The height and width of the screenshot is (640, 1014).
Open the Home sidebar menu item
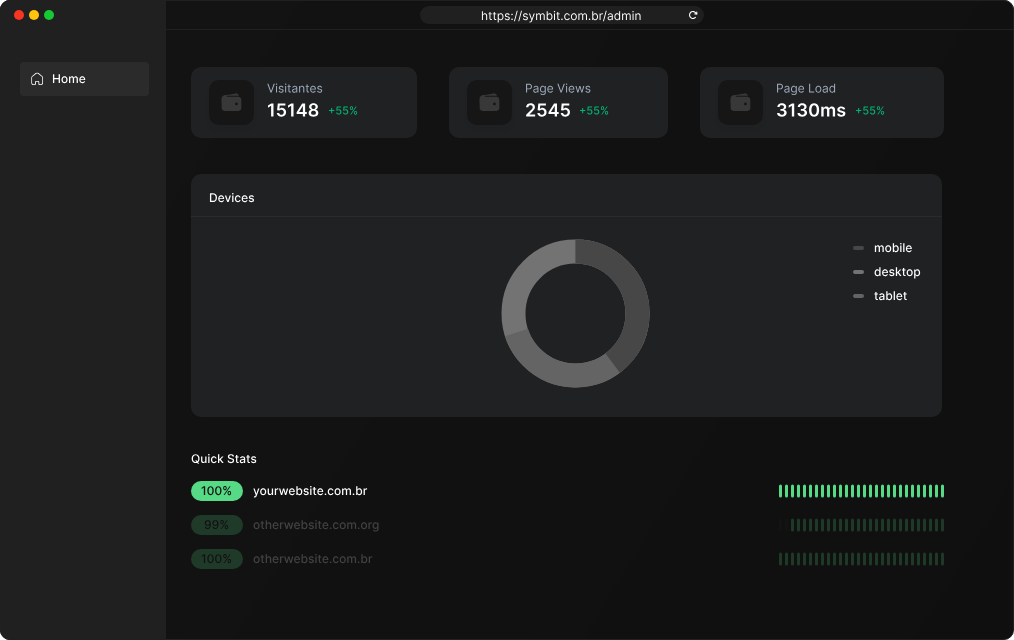(84, 79)
